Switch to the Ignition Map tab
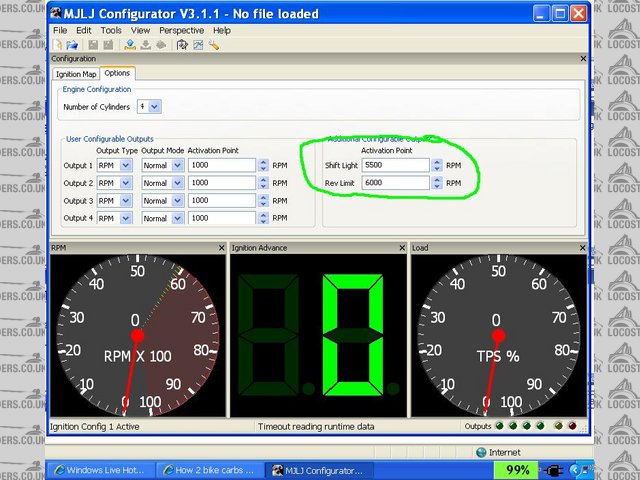640x480 pixels. pyautogui.click(x=76, y=73)
